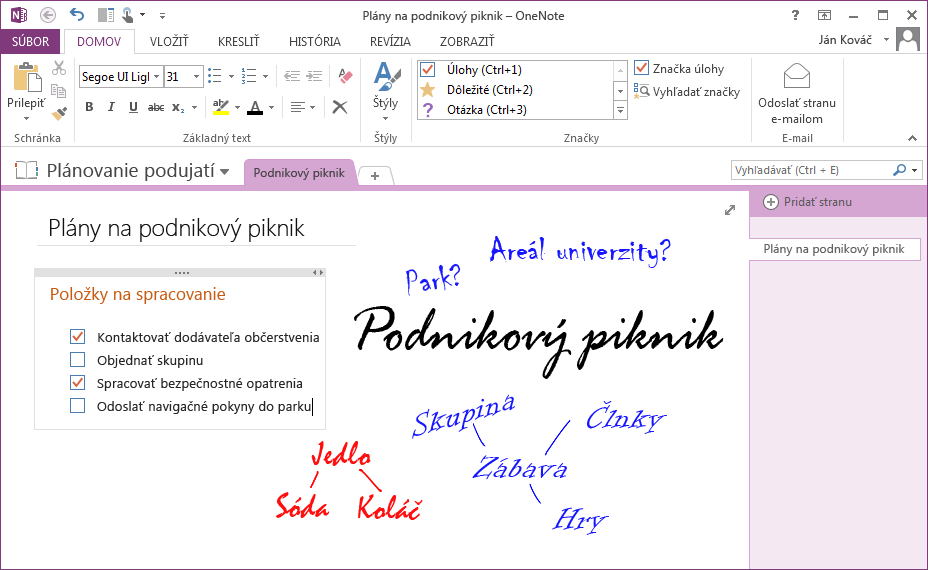Select the Úlohy (Ctrl+1) tag
Screen dimensions: 928x570
(516, 70)
